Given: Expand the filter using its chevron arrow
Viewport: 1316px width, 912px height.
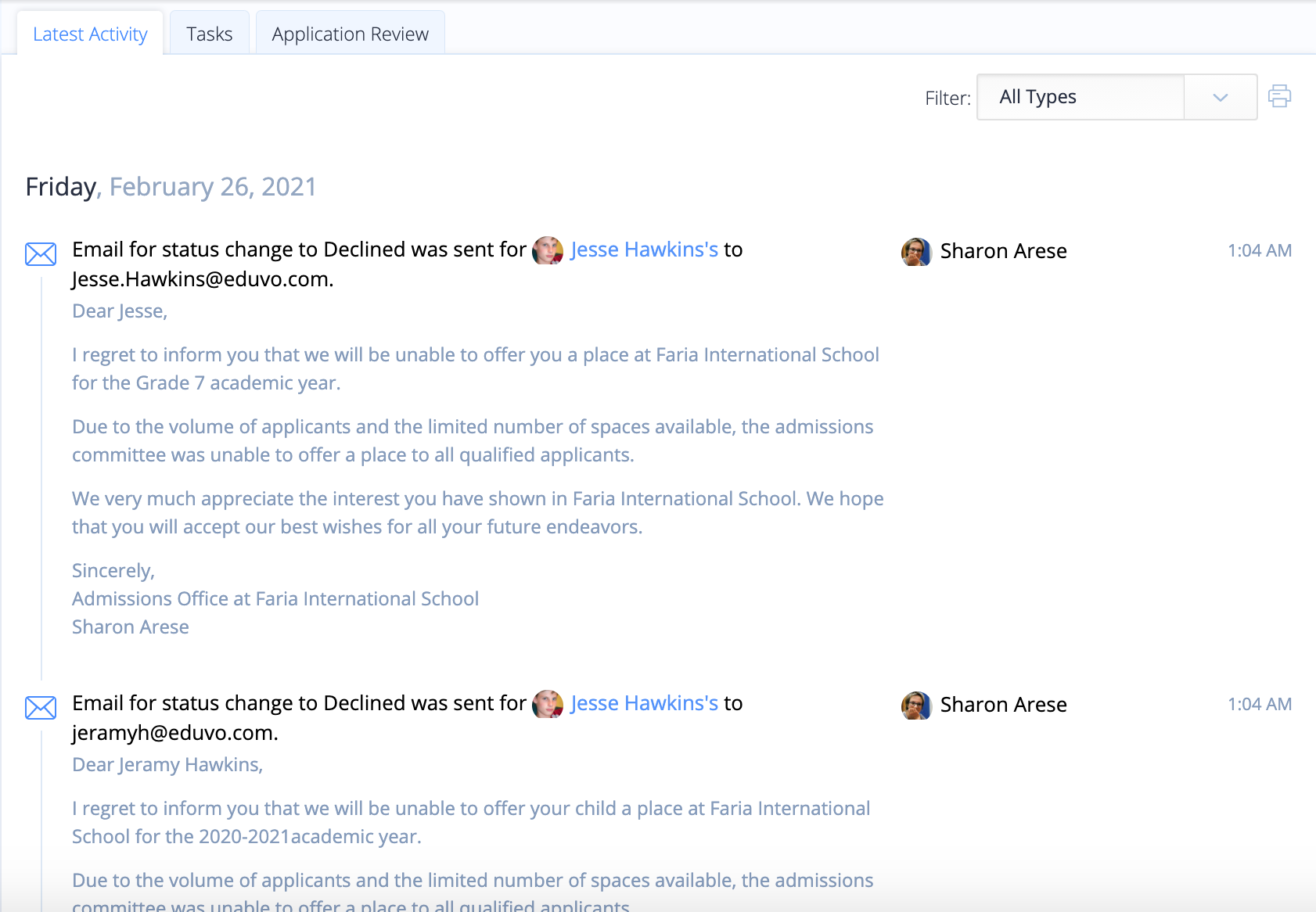Looking at the screenshot, I should (x=1220, y=97).
